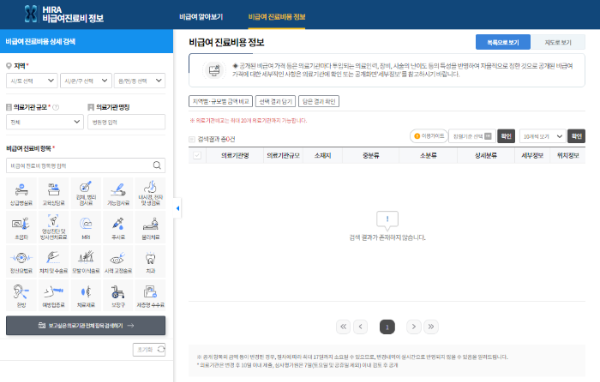Click 보고싶은 의료기관 전체항목 검색하기 button

(86, 325)
